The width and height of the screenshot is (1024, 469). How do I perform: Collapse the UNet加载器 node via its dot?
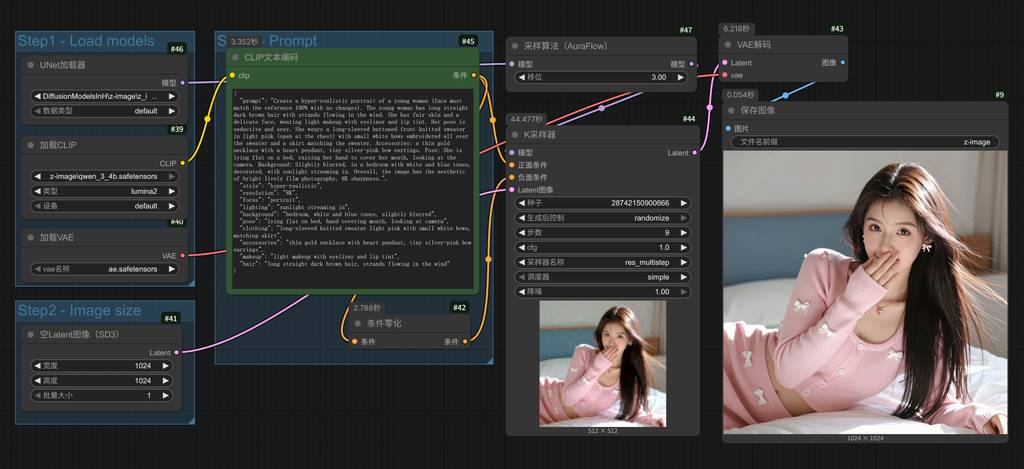click(x=30, y=65)
